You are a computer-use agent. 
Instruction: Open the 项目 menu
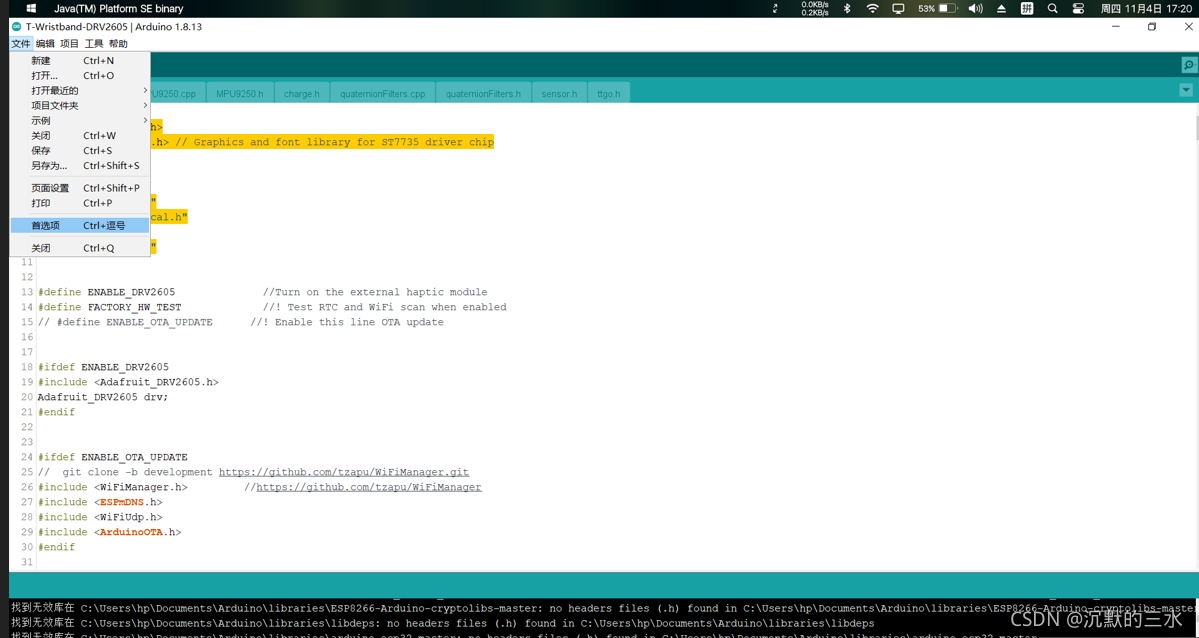[x=70, y=44]
